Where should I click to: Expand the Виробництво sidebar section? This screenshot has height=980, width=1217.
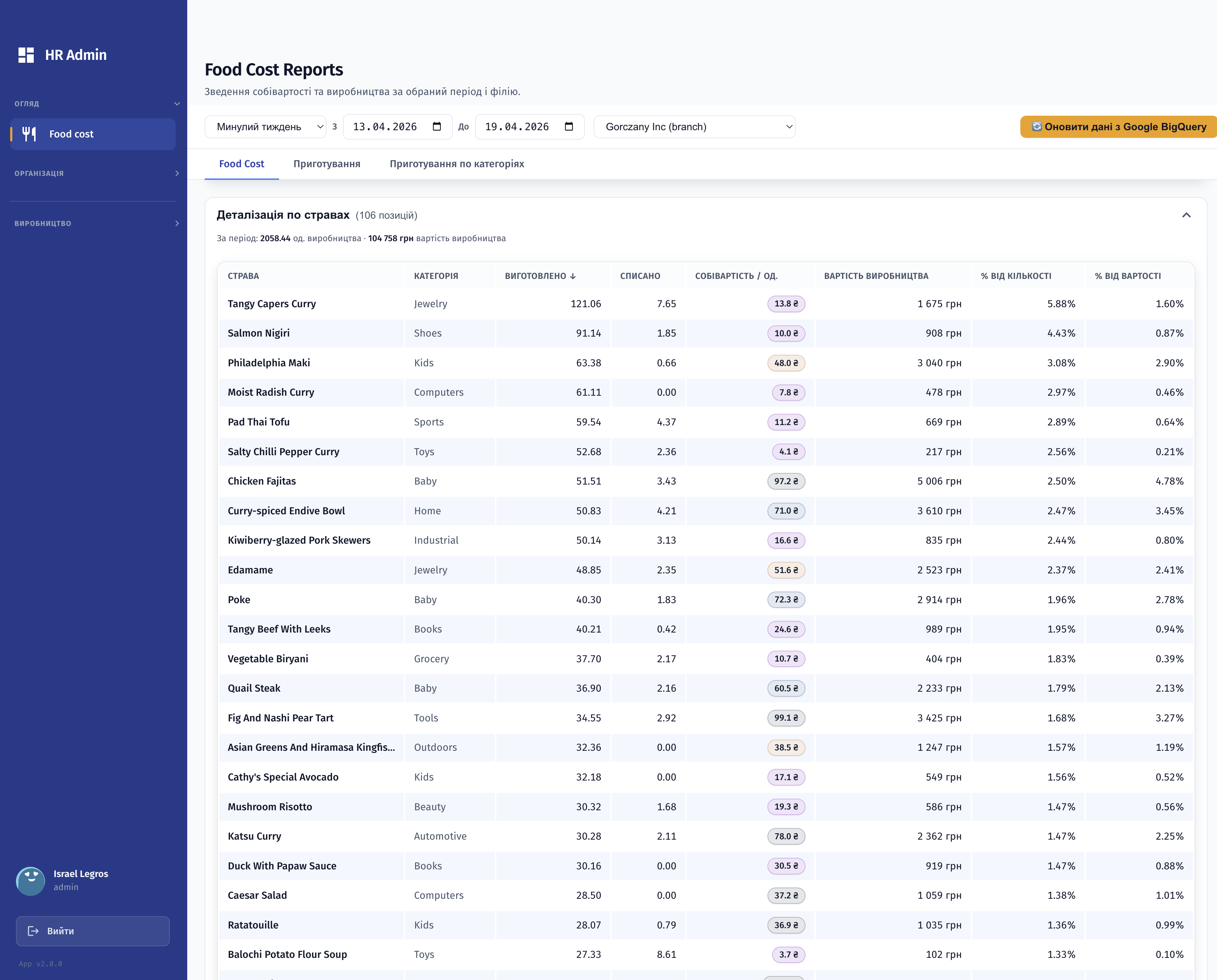coord(177,223)
